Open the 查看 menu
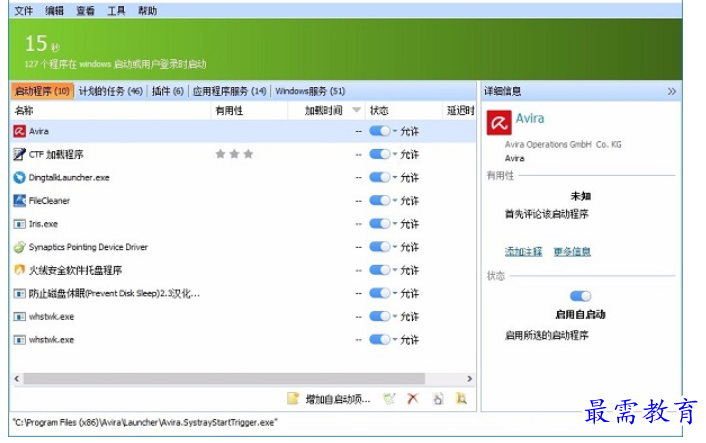706x443 pixels. (x=85, y=10)
